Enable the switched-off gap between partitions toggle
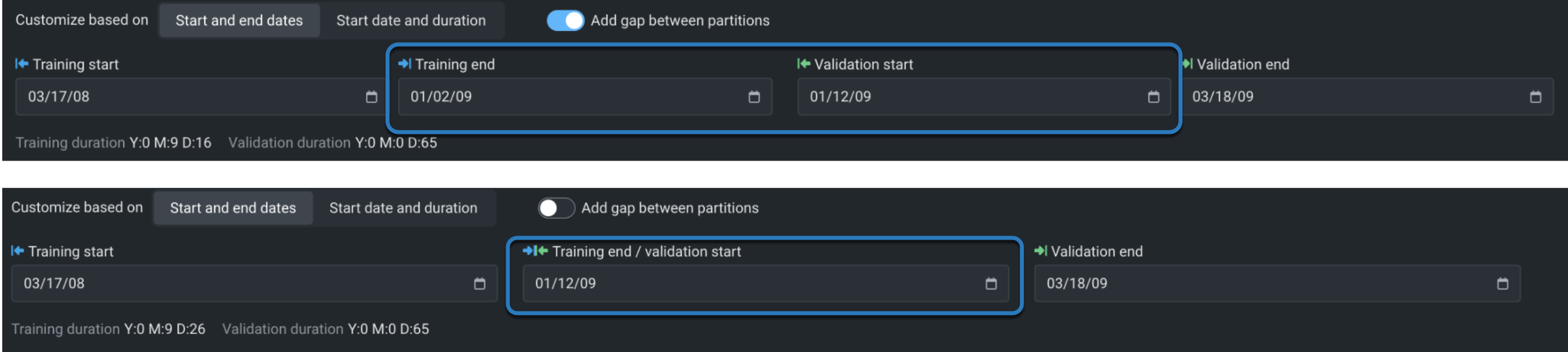1568x352 pixels. (556, 208)
